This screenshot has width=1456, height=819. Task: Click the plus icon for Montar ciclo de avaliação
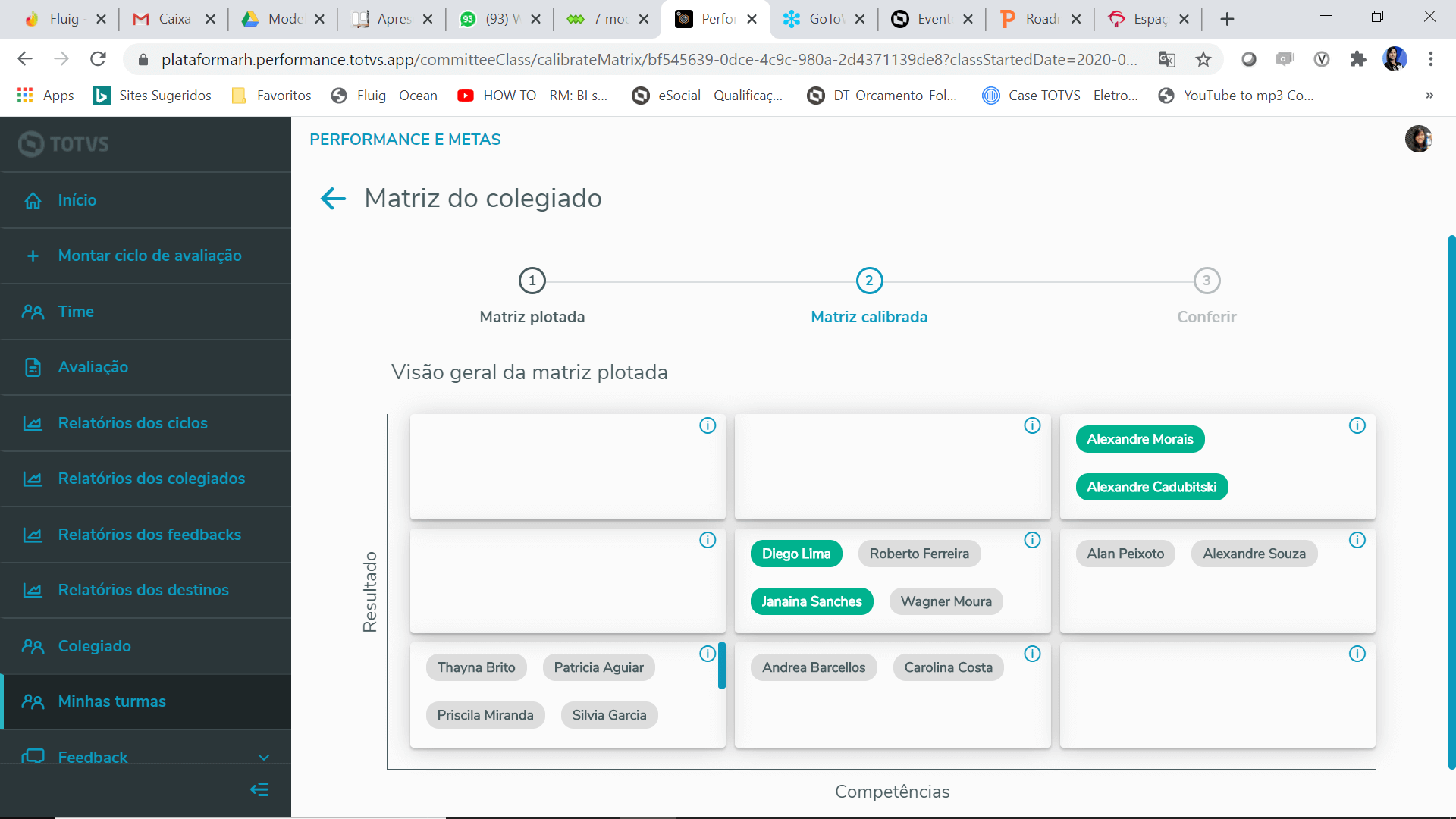pyautogui.click(x=33, y=256)
